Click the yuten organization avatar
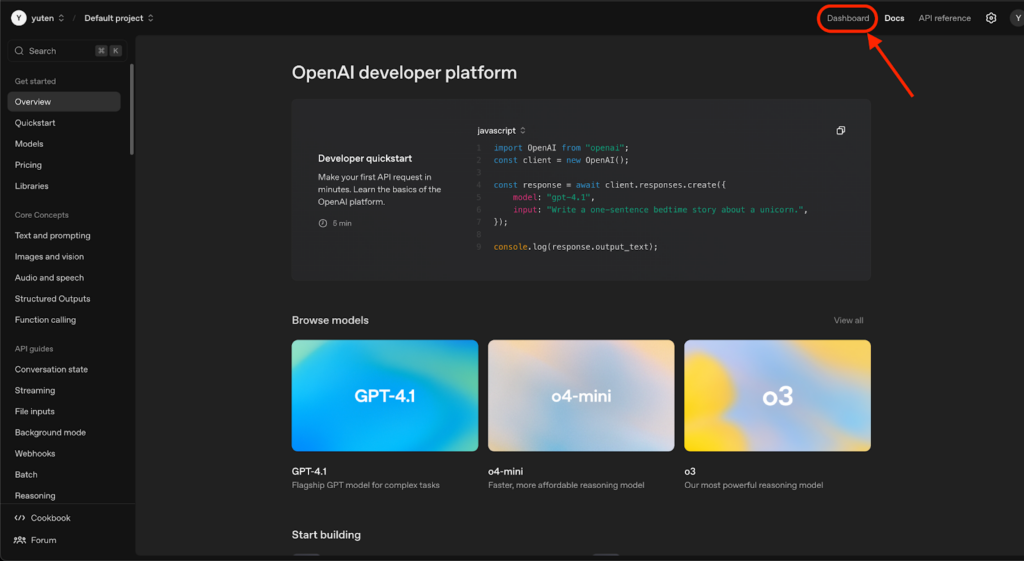The image size is (1024, 561). 18,18
